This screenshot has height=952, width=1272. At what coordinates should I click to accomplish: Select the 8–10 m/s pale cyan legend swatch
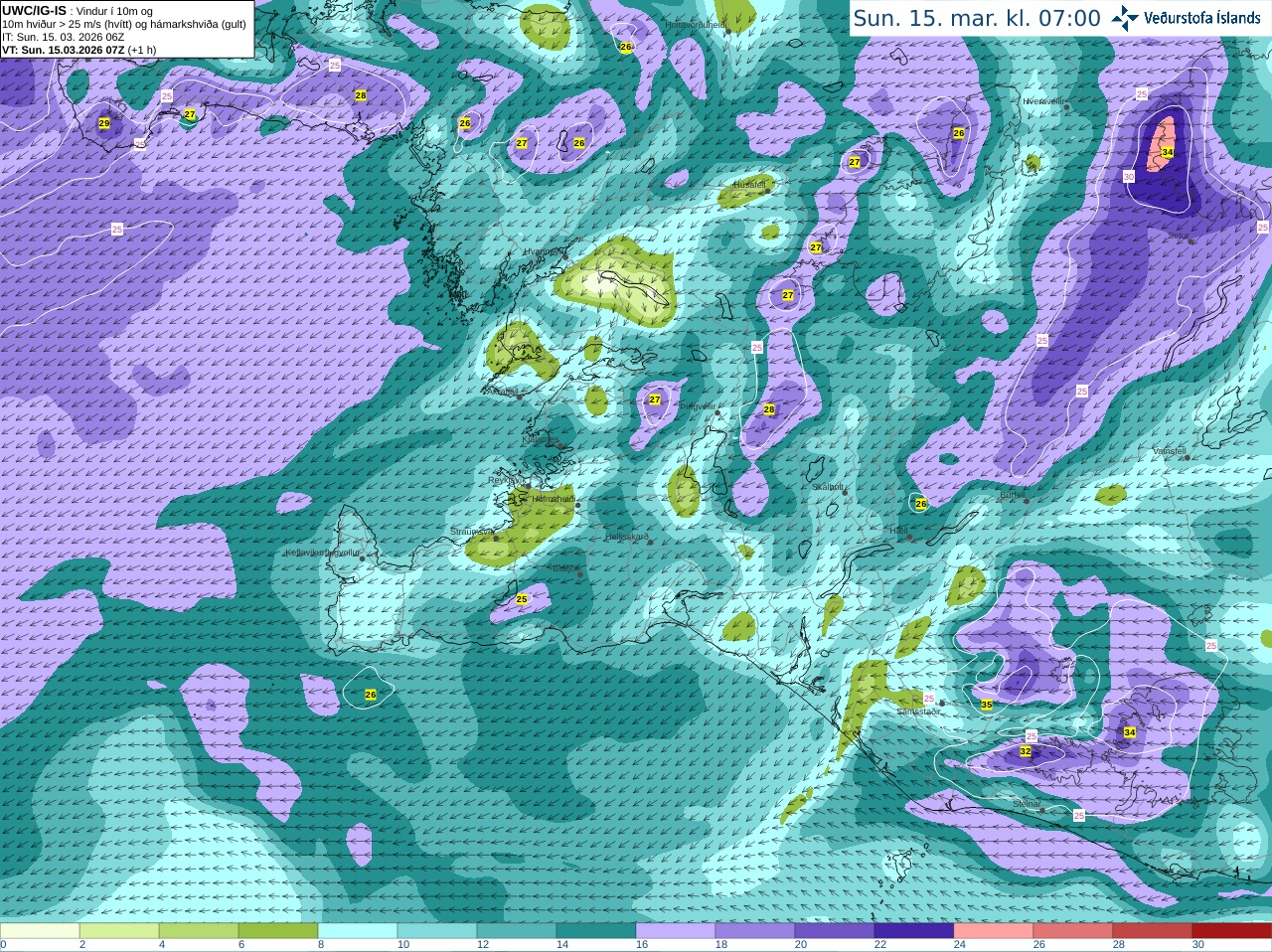point(358,931)
